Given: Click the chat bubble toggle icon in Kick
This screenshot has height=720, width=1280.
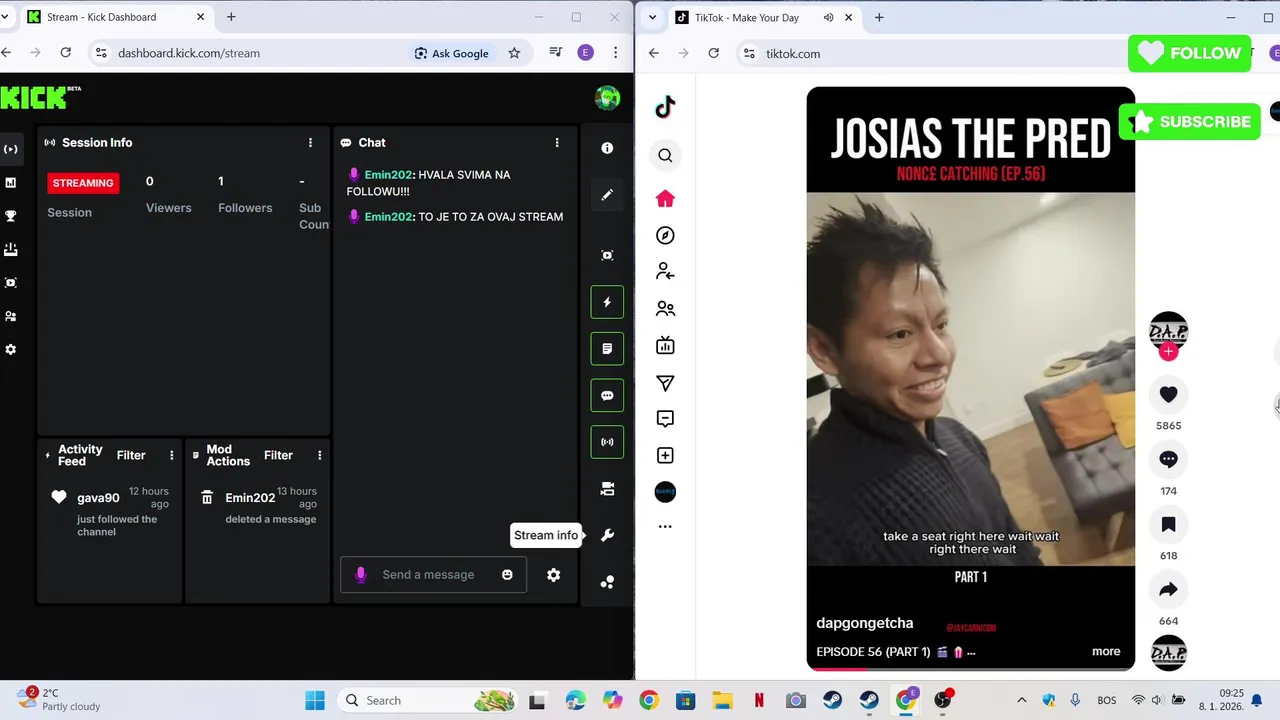Looking at the screenshot, I should pyautogui.click(x=607, y=396).
